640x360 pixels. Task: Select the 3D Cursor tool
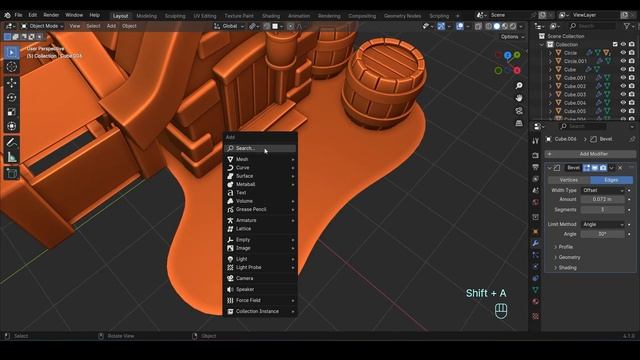pyautogui.click(x=11, y=67)
